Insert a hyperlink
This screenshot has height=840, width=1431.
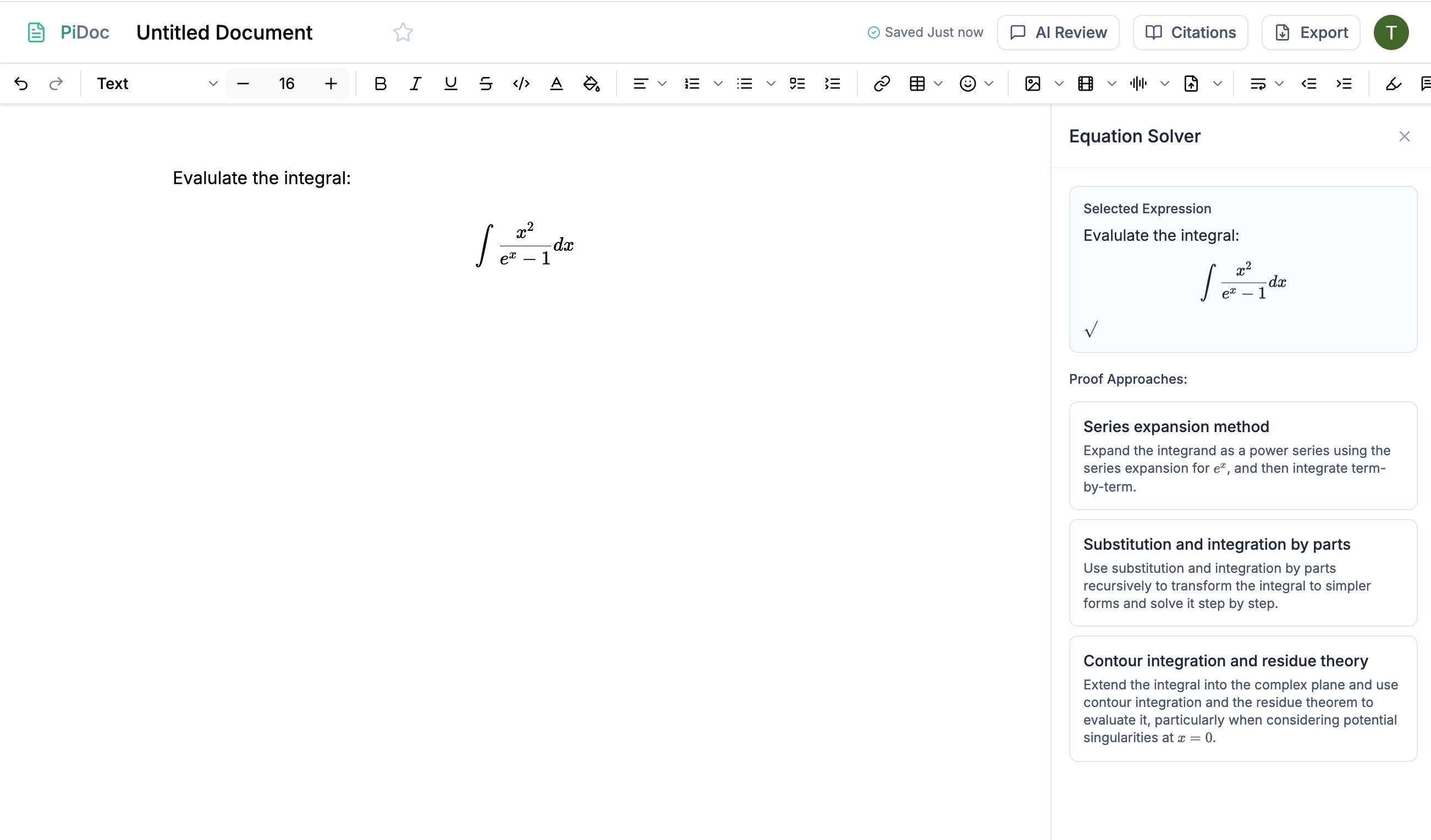[x=882, y=84]
